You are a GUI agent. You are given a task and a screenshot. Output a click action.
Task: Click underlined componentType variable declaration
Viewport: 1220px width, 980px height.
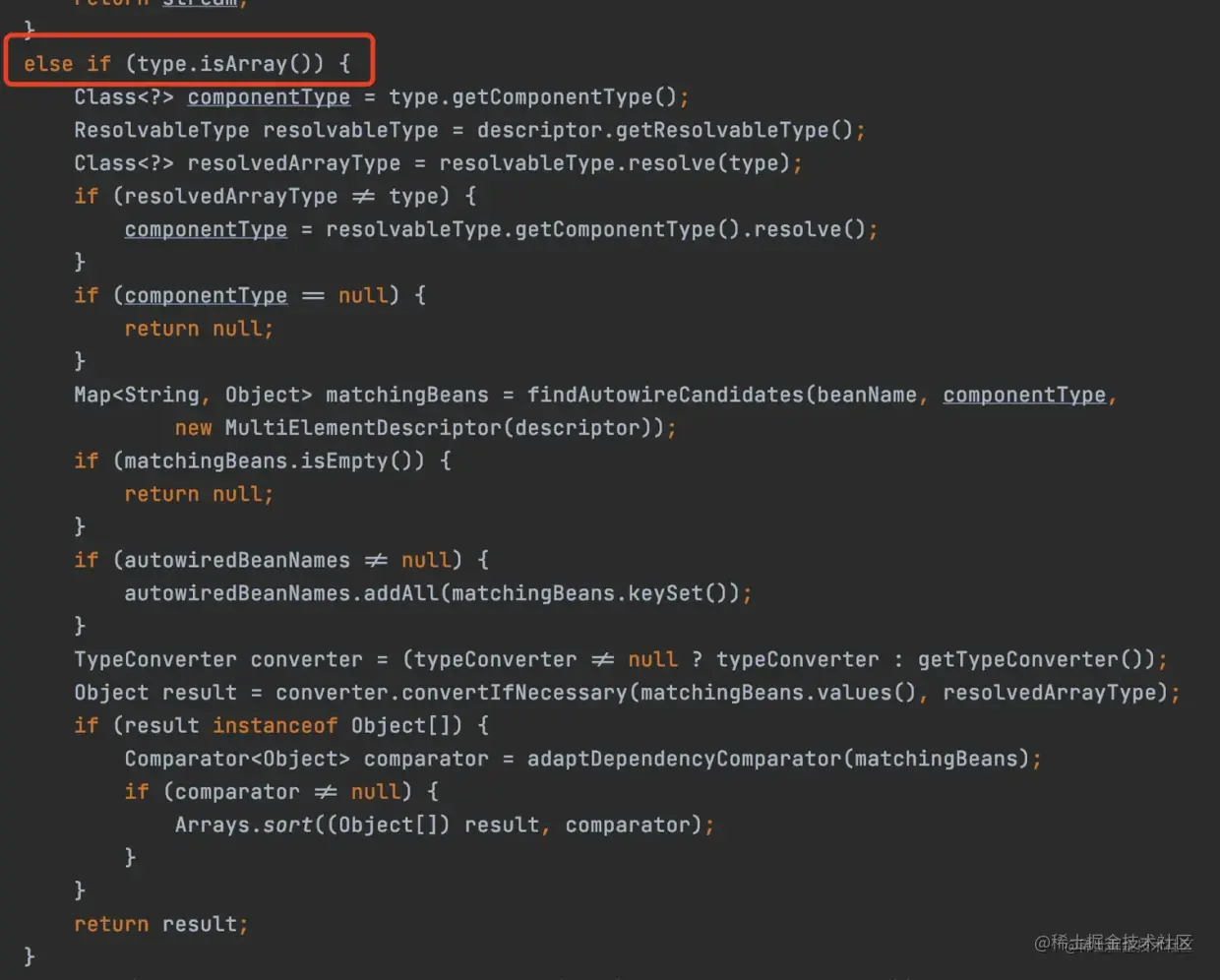pos(269,97)
